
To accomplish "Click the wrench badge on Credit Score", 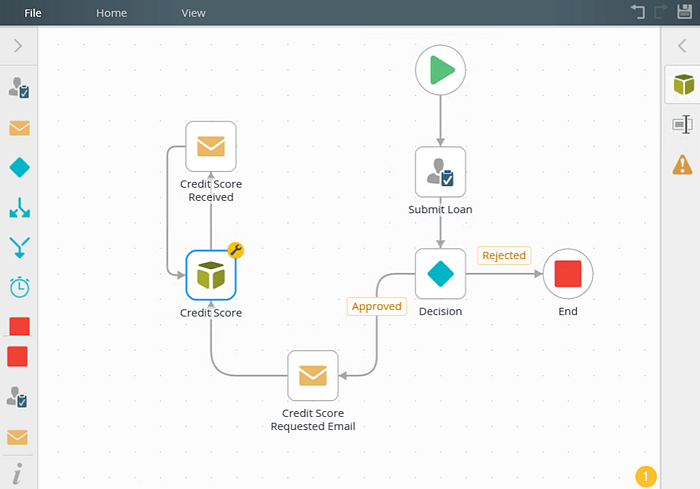I will tap(235, 250).
